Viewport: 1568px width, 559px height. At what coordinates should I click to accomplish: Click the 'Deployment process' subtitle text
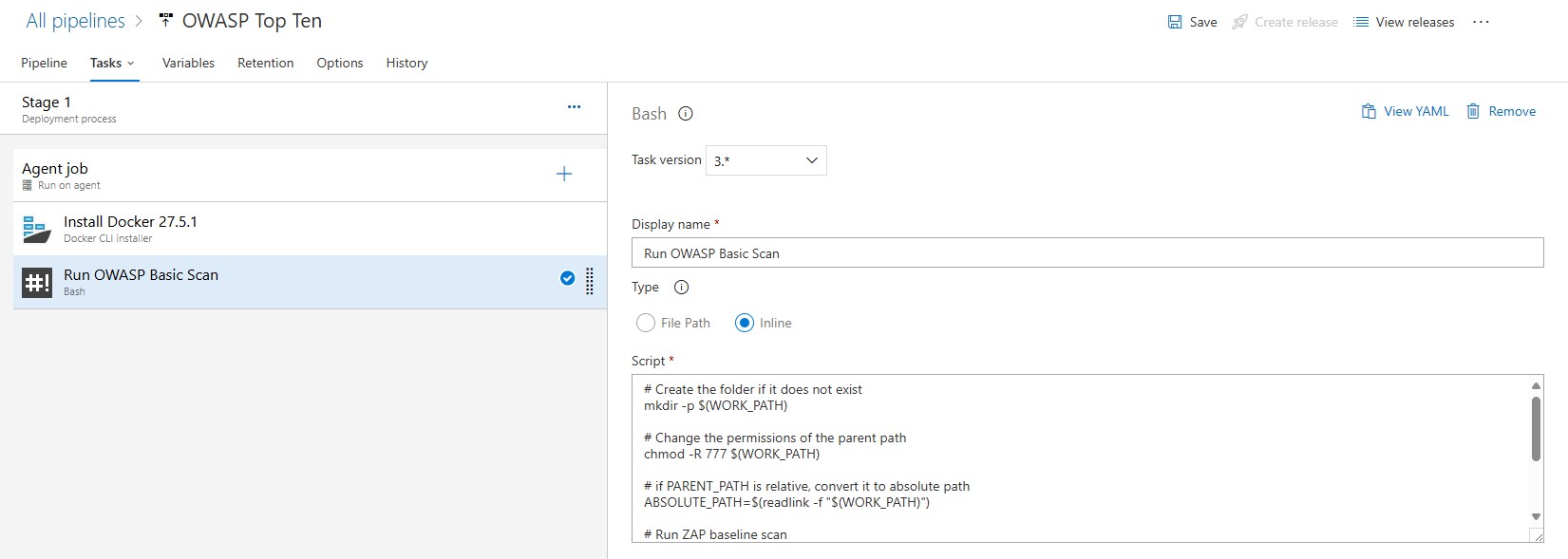pos(68,119)
